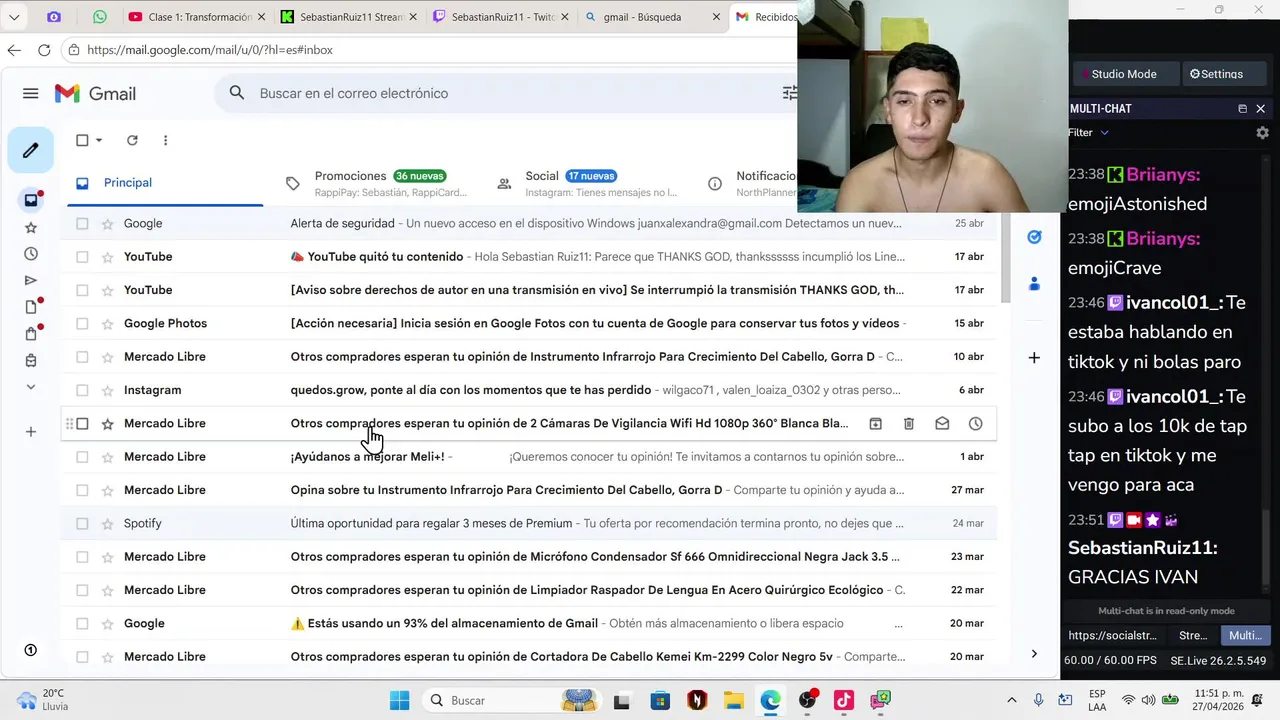Open search filter options icon
Image resolution: width=1280 pixels, height=720 pixels.
click(790, 93)
